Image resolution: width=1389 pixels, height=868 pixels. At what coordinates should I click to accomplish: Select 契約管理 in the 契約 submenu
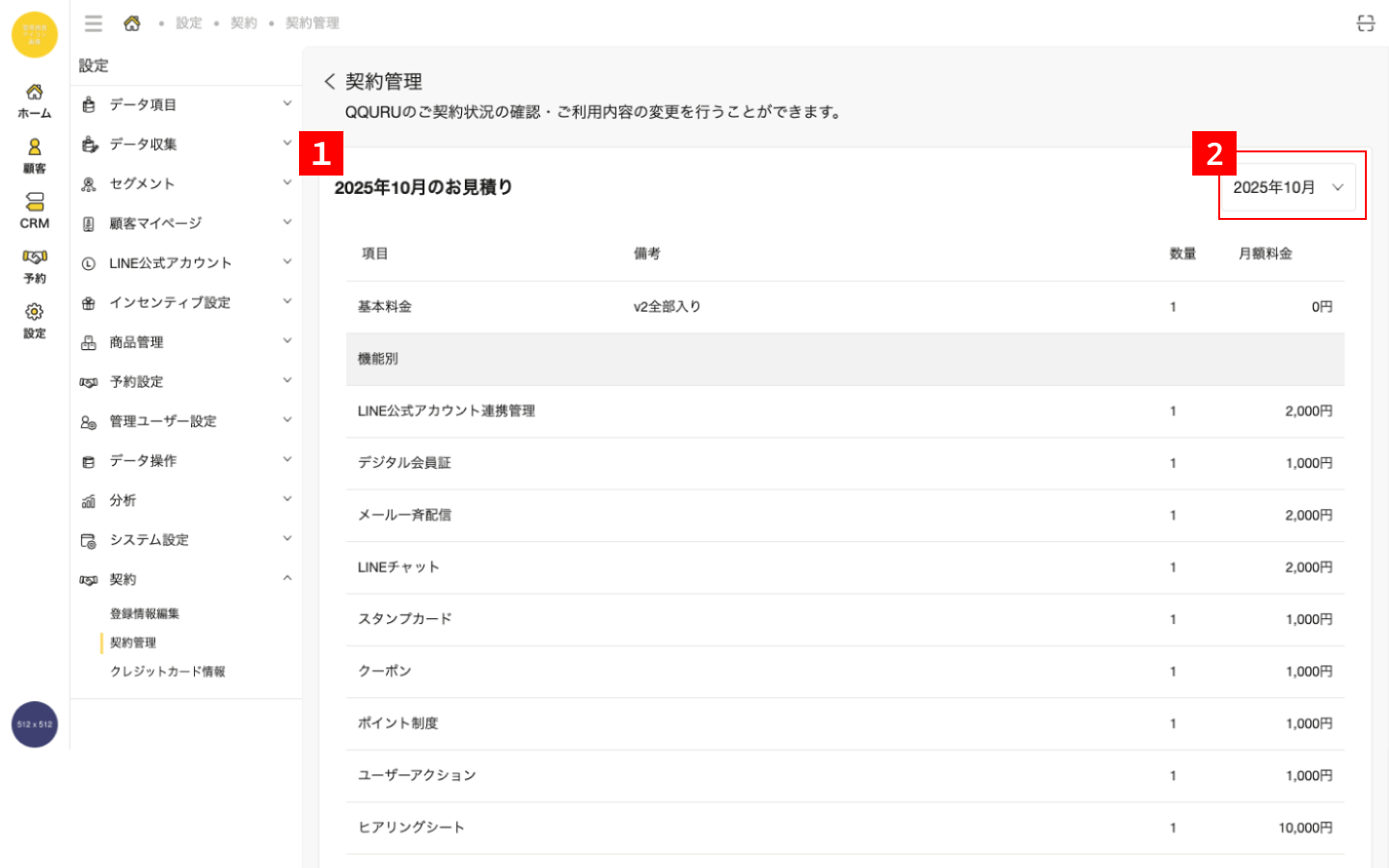click(133, 642)
